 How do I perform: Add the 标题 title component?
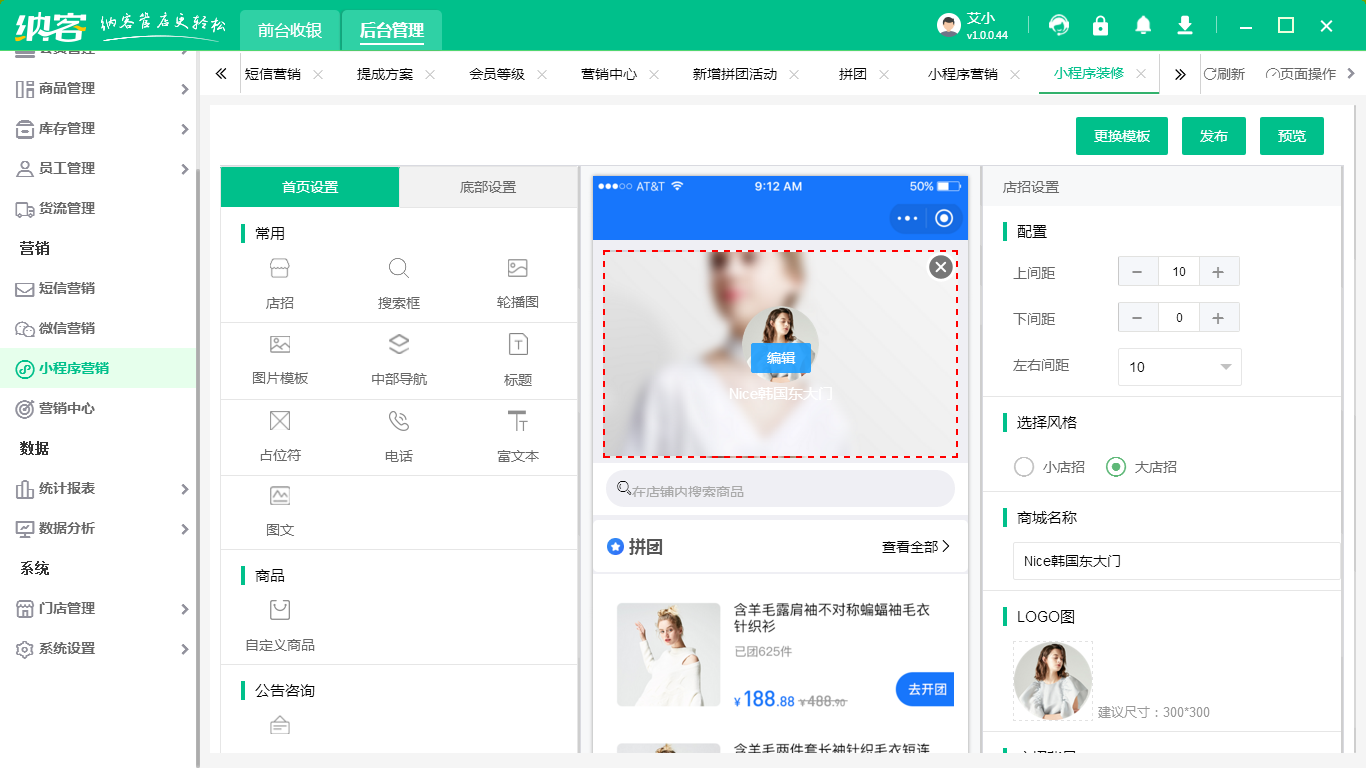point(517,360)
